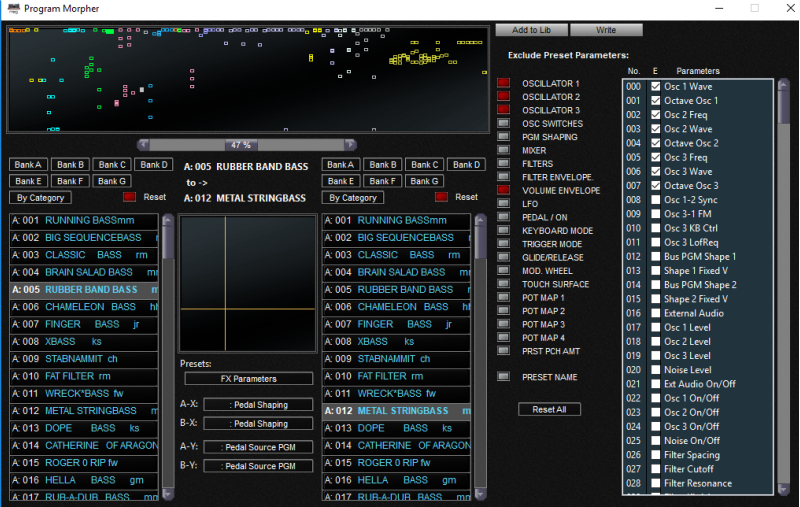Check the Noise Level parameter checkbox
Screen dimensions: 800x507
tap(656, 370)
